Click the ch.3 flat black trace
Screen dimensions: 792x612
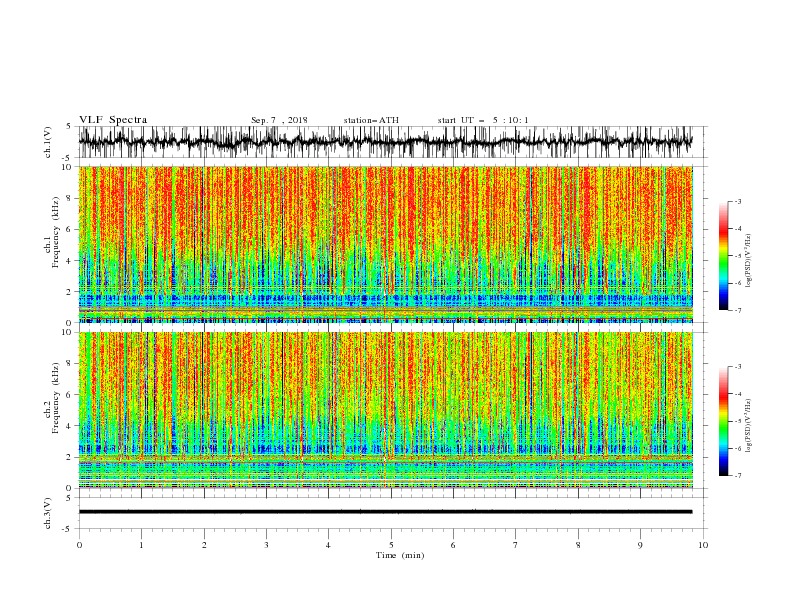[x=385, y=512]
